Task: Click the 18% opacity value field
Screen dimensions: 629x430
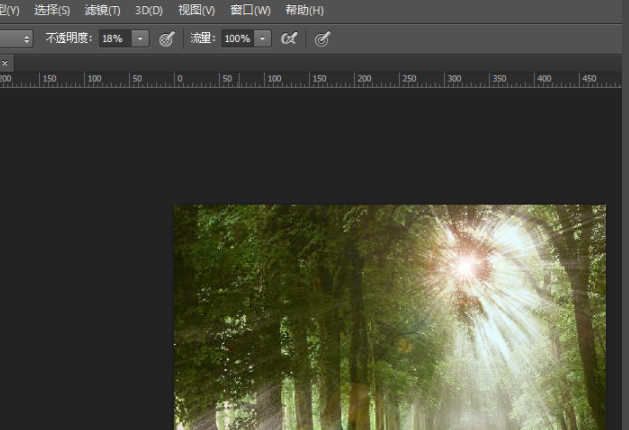Action: point(113,38)
